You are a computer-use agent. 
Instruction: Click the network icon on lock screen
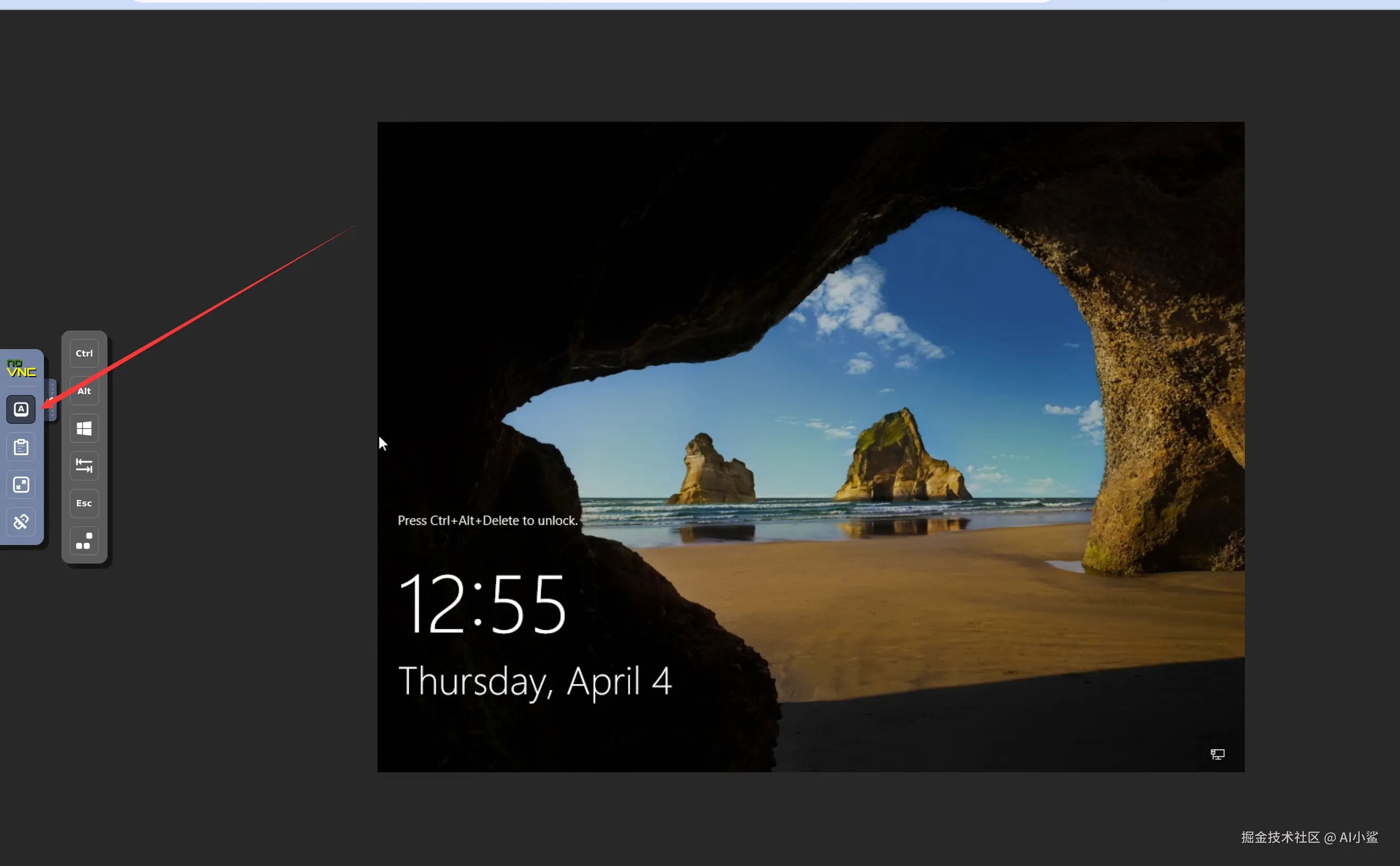click(1217, 754)
